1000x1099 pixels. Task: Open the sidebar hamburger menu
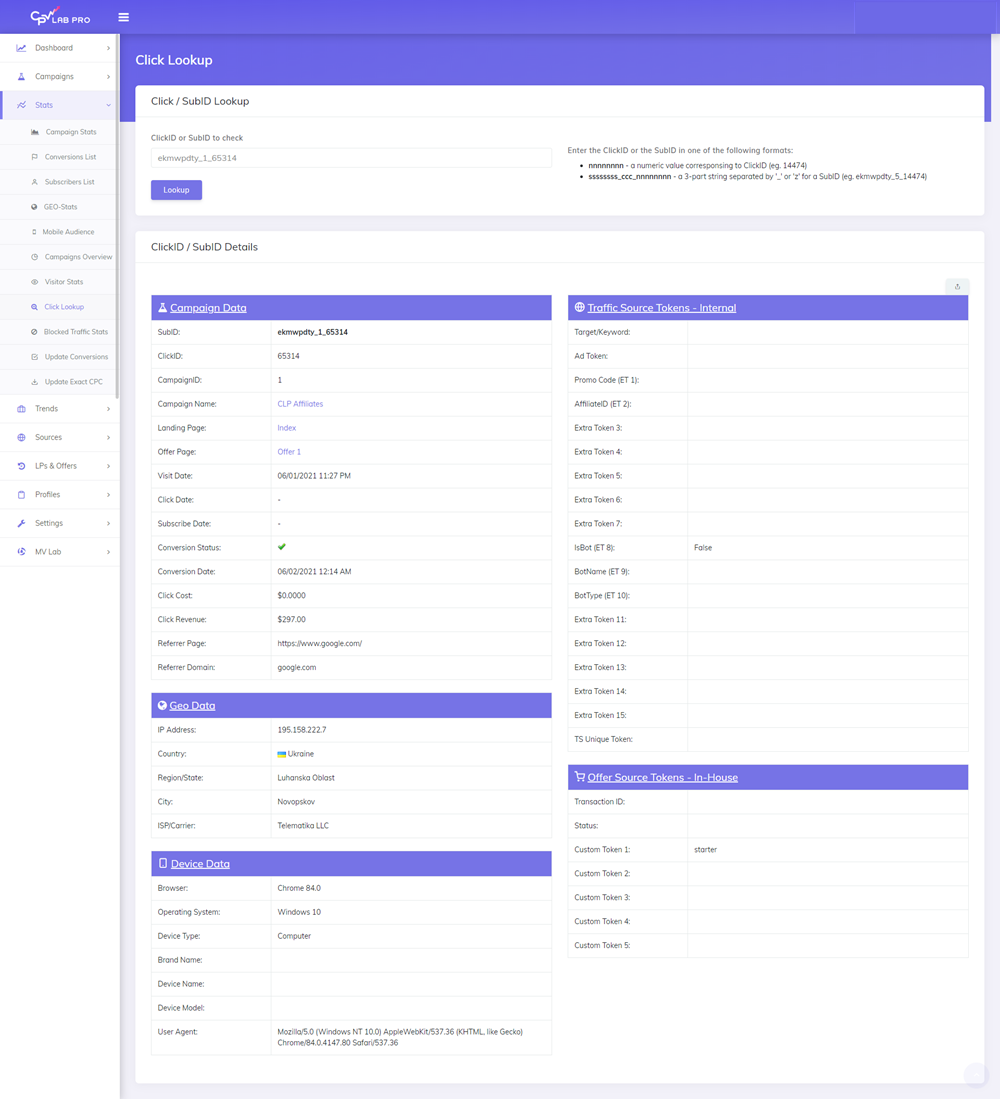point(123,16)
